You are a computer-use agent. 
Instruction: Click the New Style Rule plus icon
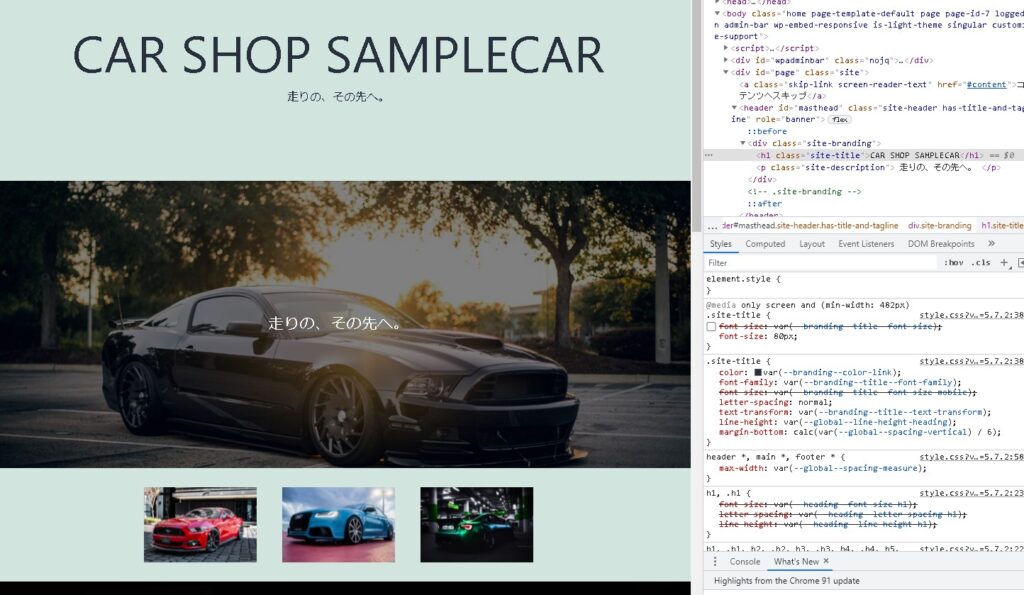click(1004, 263)
